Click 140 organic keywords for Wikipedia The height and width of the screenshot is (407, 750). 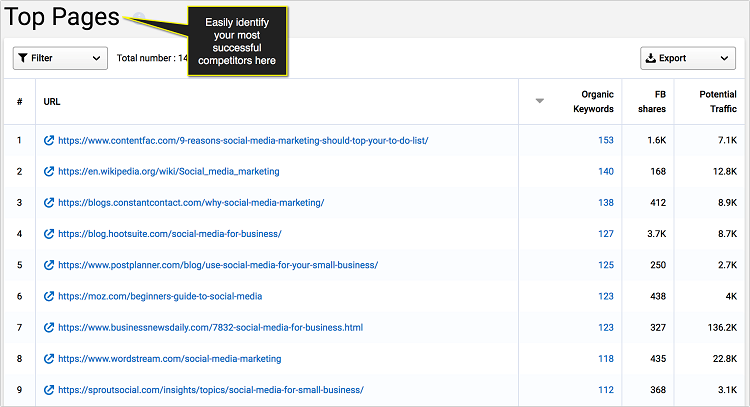[x=605, y=172]
